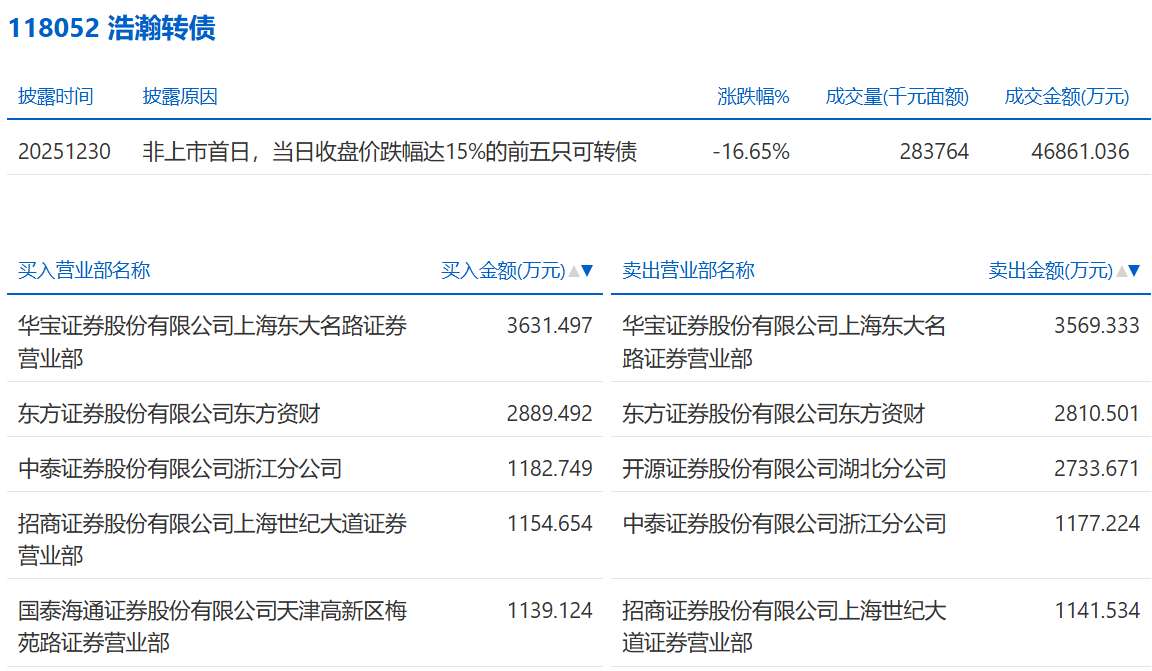Image resolution: width=1152 pixels, height=671 pixels.
Task: Select buy amount 1139.124
Action: click(550, 611)
